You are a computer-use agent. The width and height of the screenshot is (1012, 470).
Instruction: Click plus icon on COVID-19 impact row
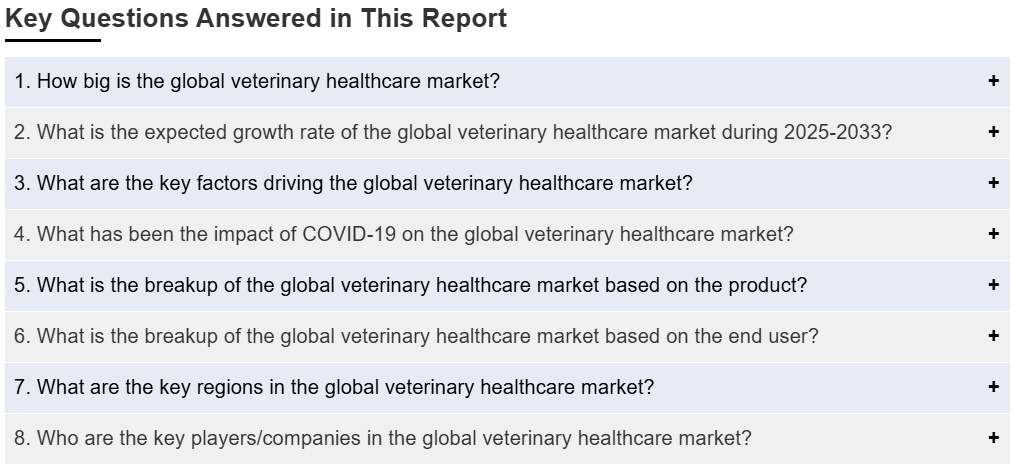993,234
